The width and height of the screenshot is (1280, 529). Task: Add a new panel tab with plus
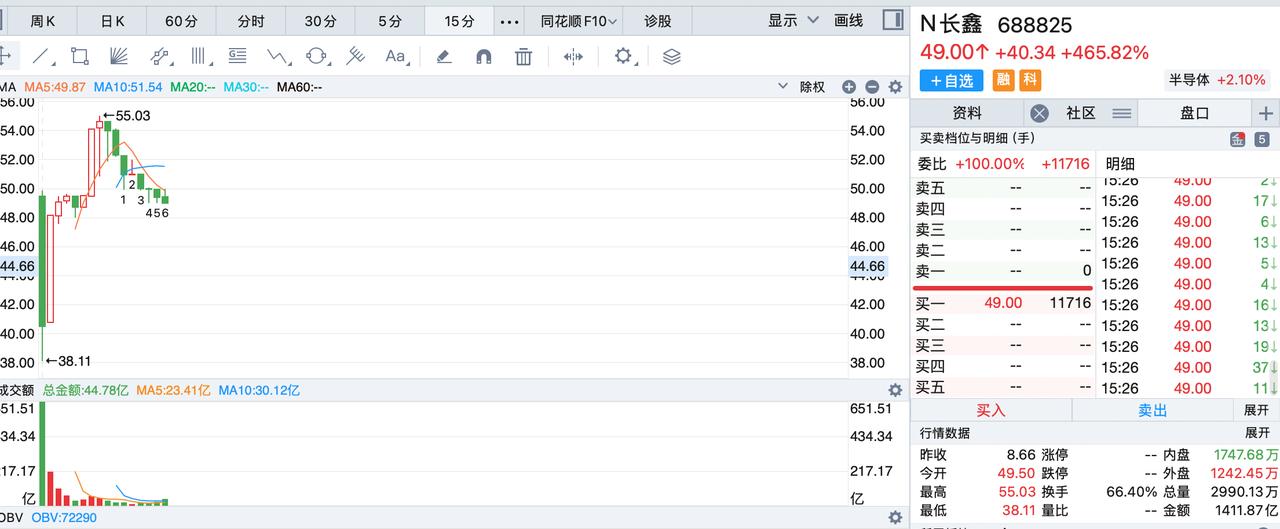(1265, 113)
